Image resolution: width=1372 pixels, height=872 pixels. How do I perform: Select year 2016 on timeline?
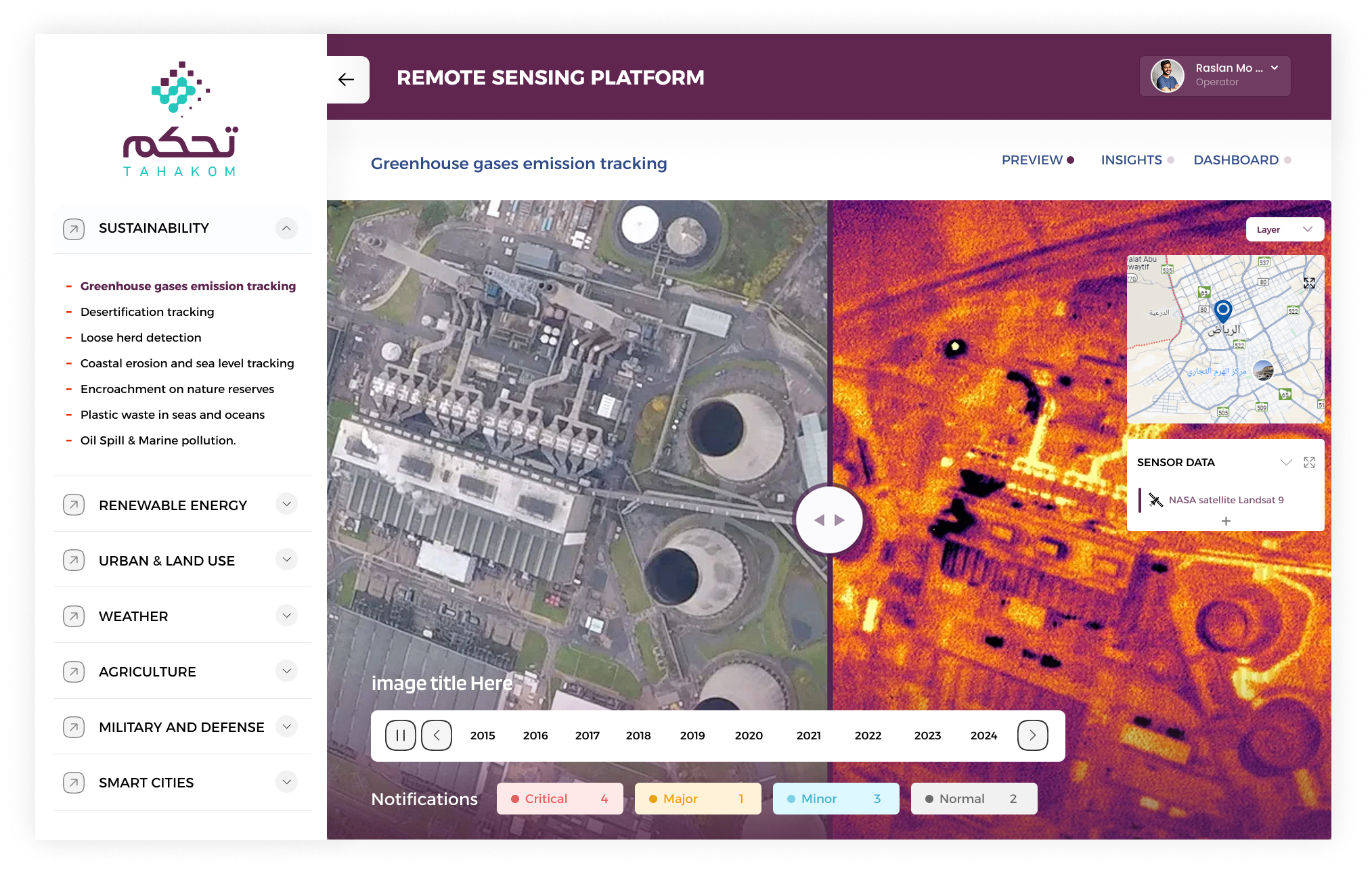tap(535, 735)
